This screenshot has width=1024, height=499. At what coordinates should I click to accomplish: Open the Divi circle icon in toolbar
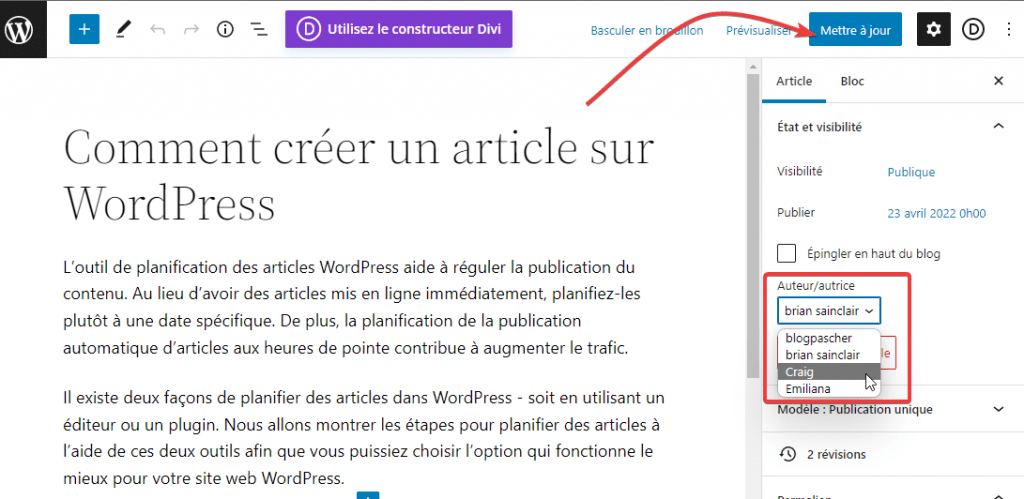click(x=973, y=29)
